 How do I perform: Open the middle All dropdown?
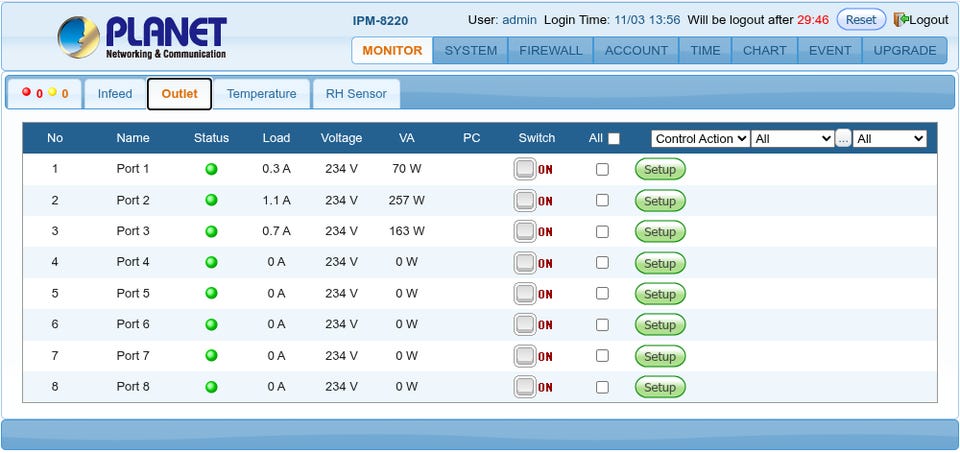pyautogui.click(x=792, y=139)
